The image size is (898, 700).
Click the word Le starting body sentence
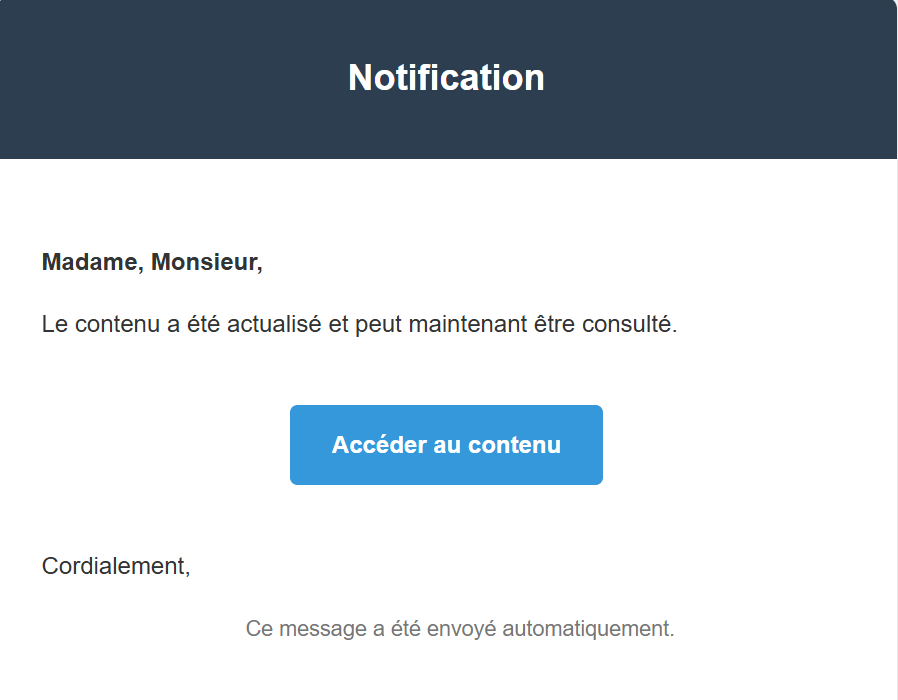55,325
